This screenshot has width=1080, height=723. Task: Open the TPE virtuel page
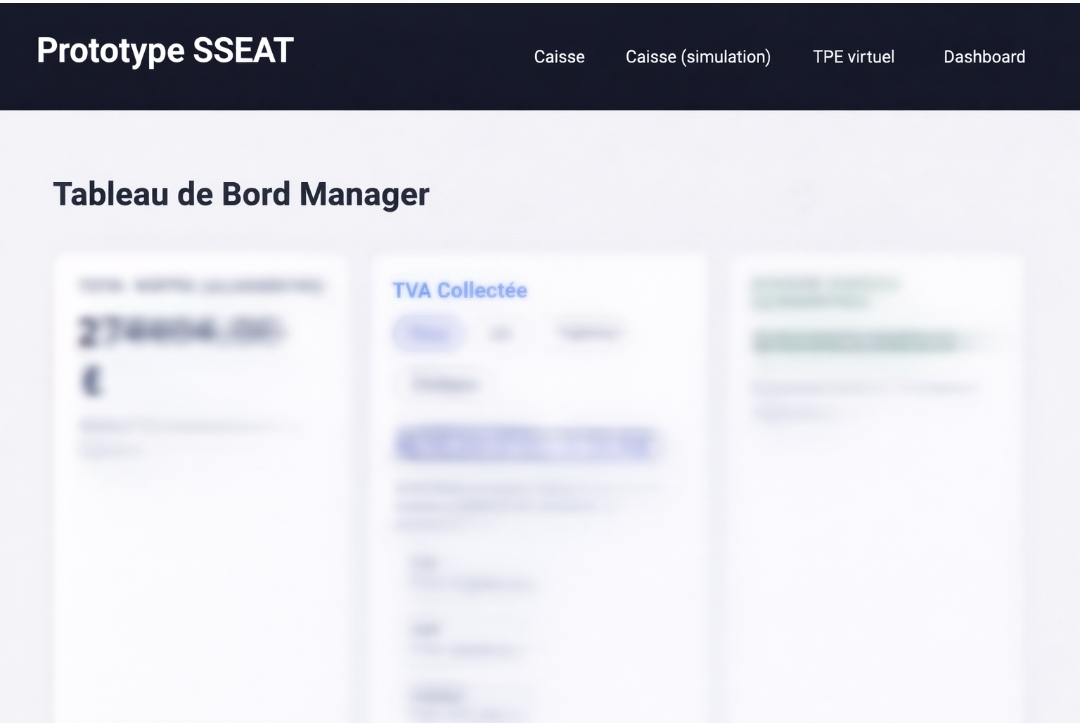[x=853, y=57]
